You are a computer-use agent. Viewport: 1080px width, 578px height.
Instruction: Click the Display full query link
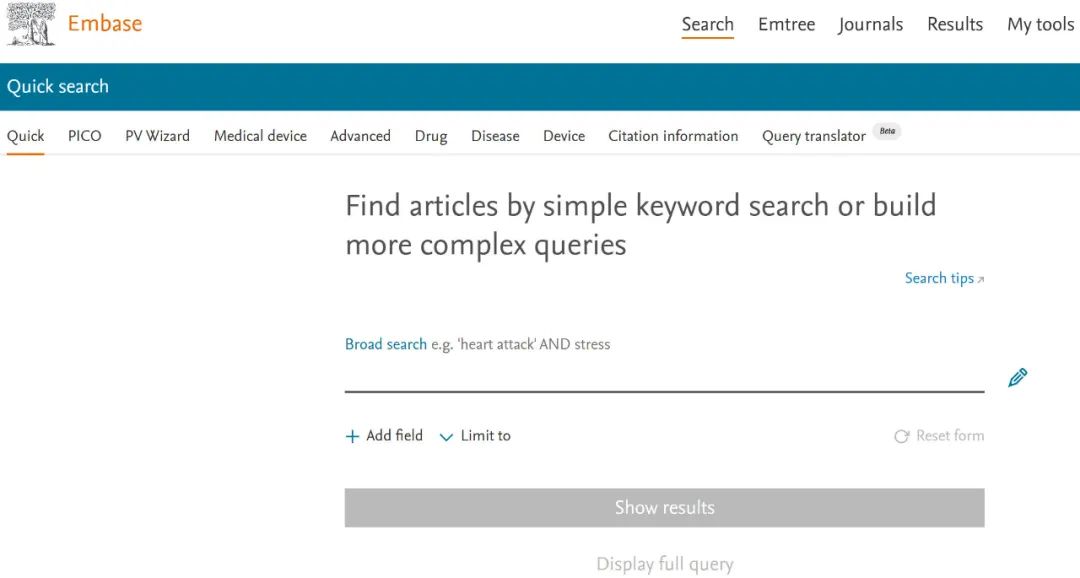664,564
